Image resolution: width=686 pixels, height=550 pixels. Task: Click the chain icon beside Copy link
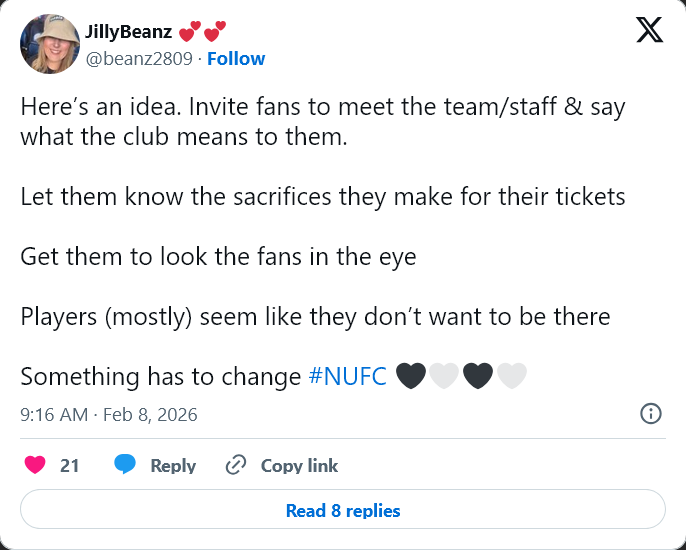point(236,465)
